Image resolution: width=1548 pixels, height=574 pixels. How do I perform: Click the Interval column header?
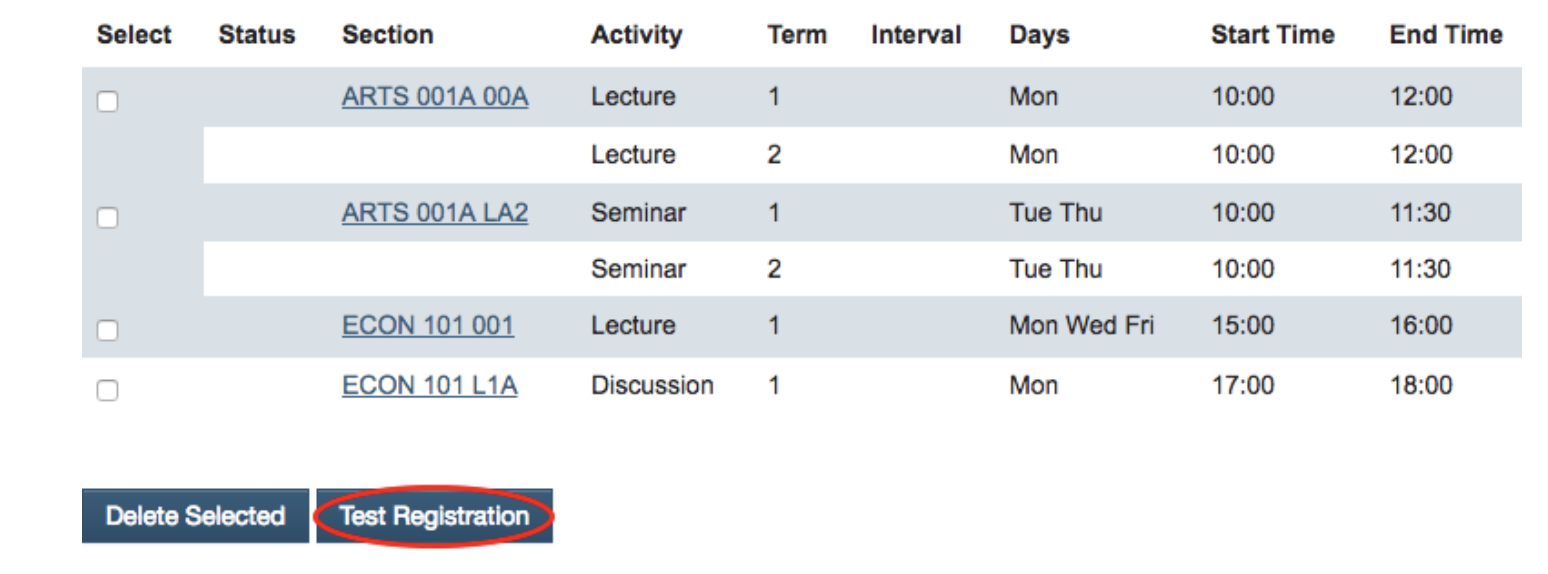coord(916,35)
